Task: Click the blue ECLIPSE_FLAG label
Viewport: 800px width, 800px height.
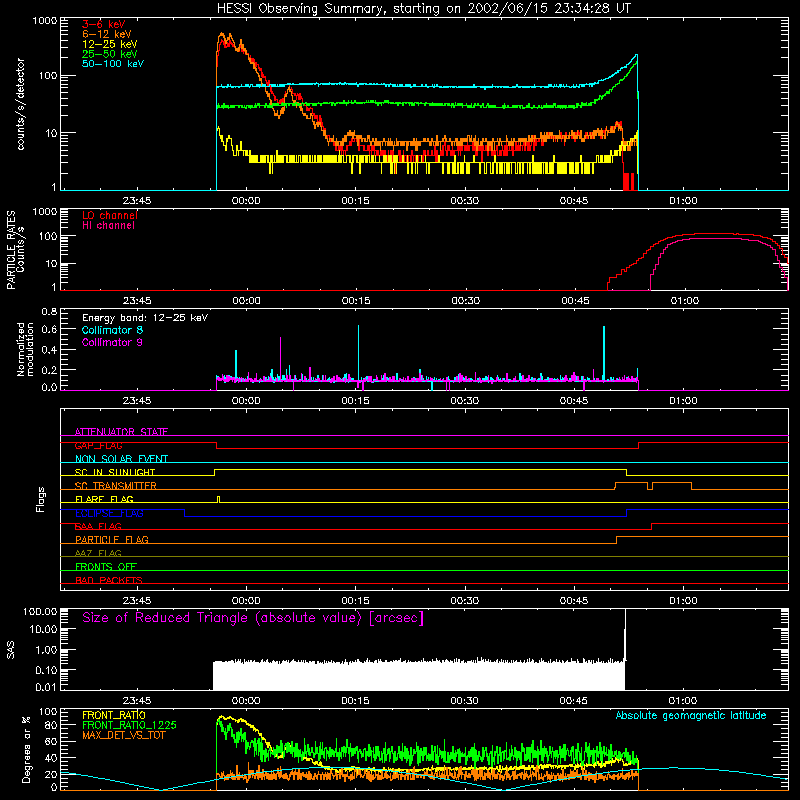Action: (x=109, y=513)
